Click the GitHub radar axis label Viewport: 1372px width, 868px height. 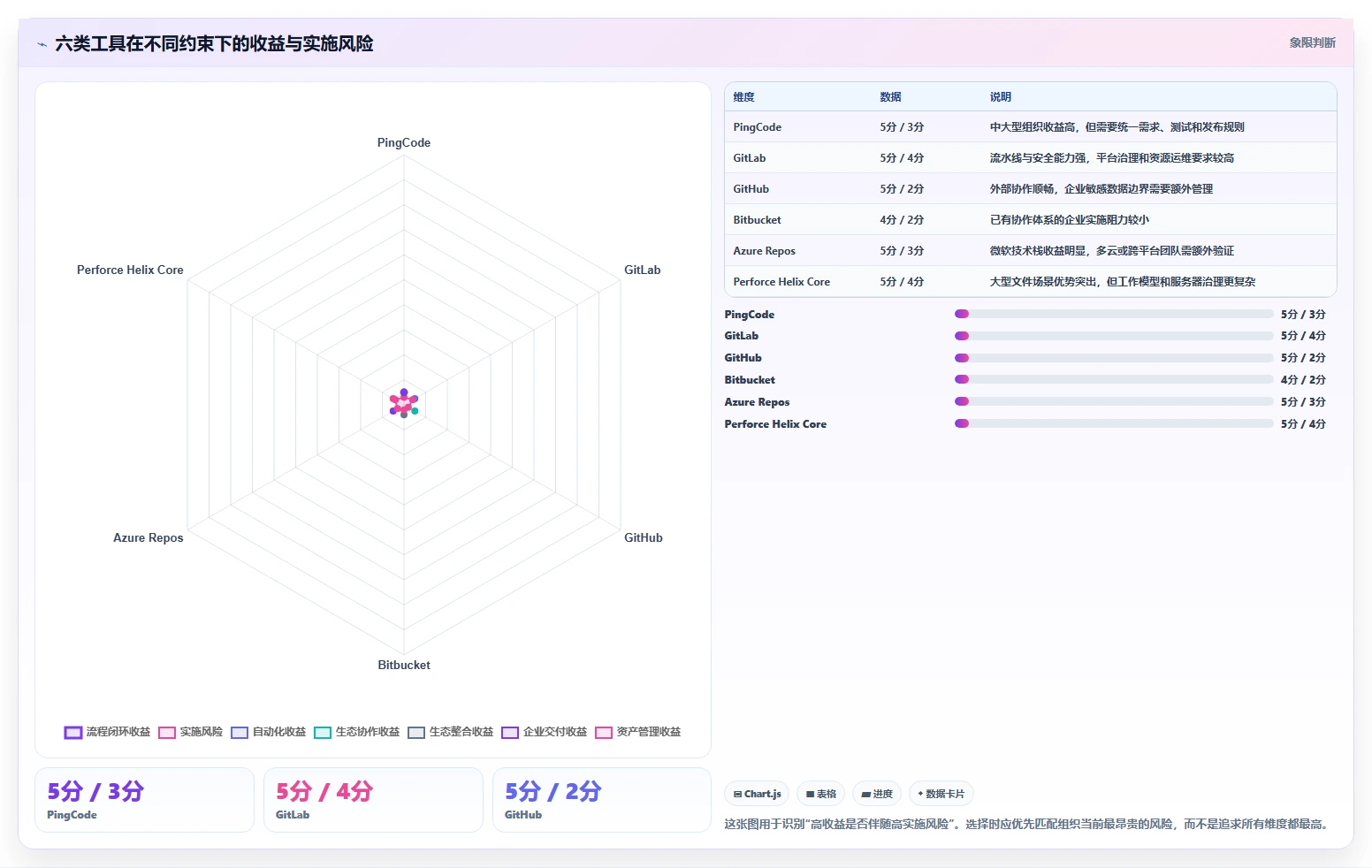[x=644, y=537]
